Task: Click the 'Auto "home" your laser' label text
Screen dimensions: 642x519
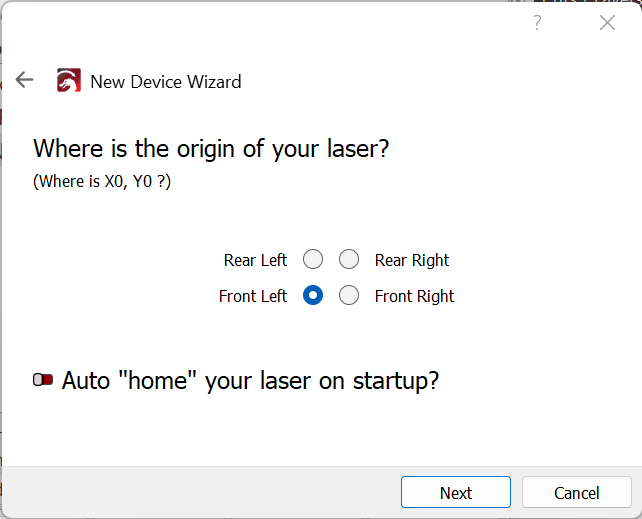Action: 250,381
